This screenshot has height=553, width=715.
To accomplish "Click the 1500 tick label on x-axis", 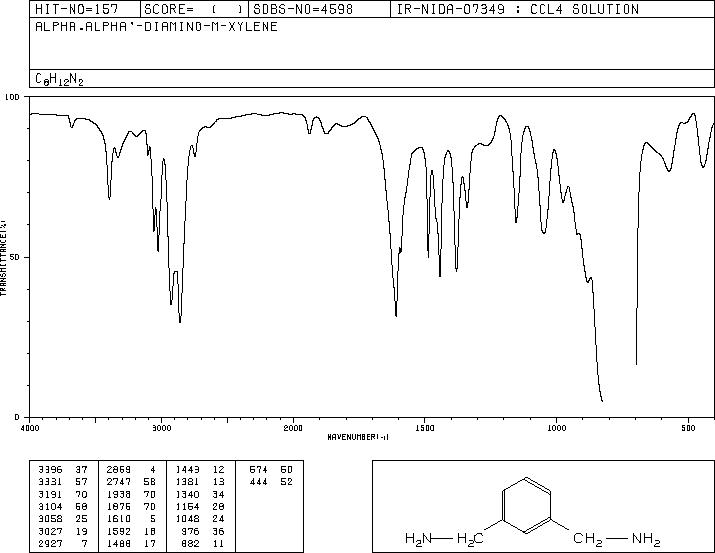I will [425, 428].
